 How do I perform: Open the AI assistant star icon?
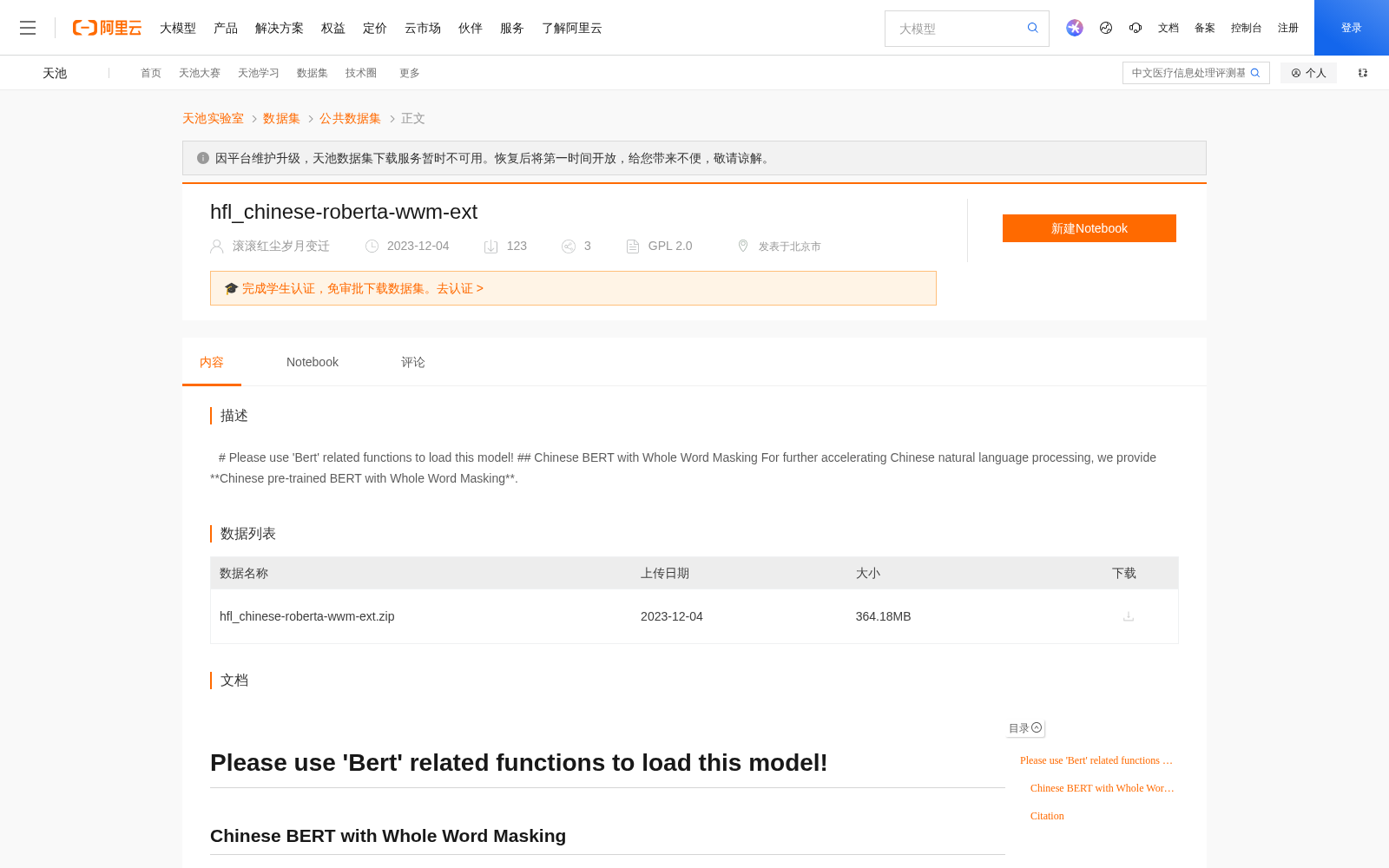pos(1075,28)
